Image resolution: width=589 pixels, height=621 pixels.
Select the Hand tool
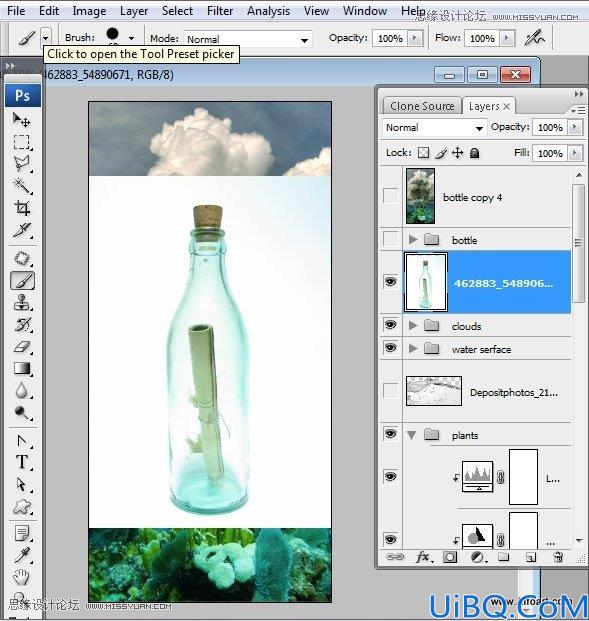(22, 577)
